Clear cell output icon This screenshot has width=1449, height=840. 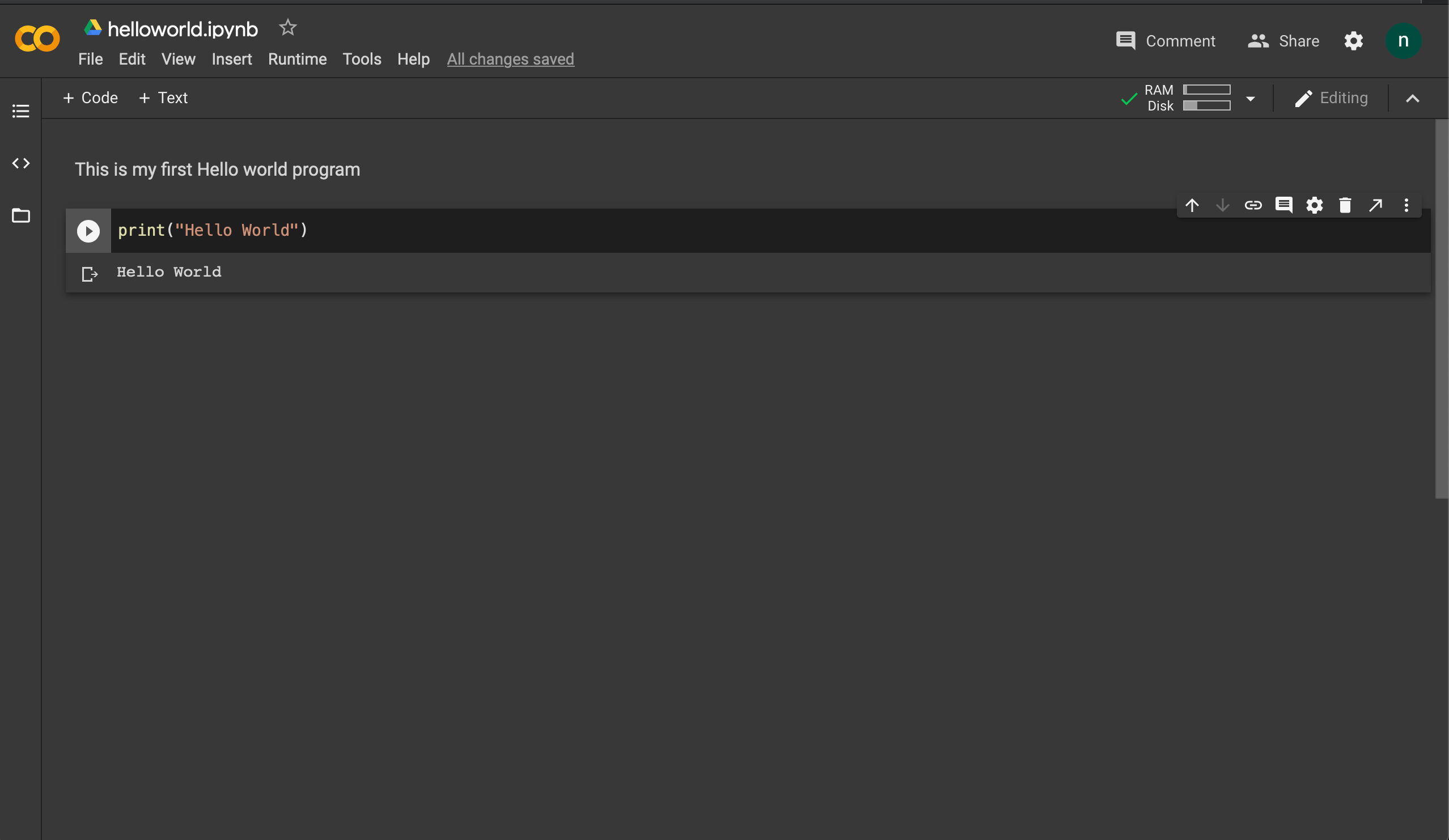tap(90, 274)
